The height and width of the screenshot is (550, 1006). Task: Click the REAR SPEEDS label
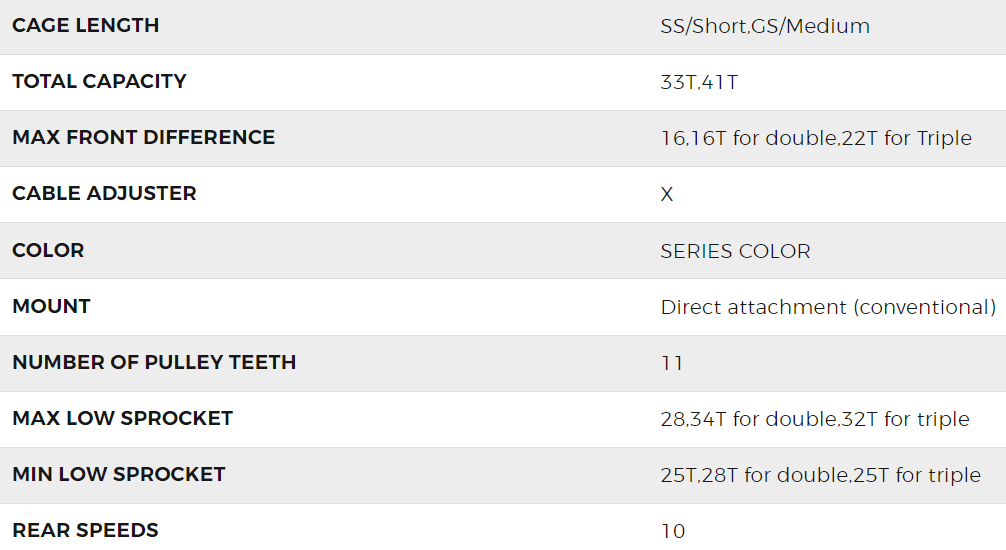(x=85, y=530)
